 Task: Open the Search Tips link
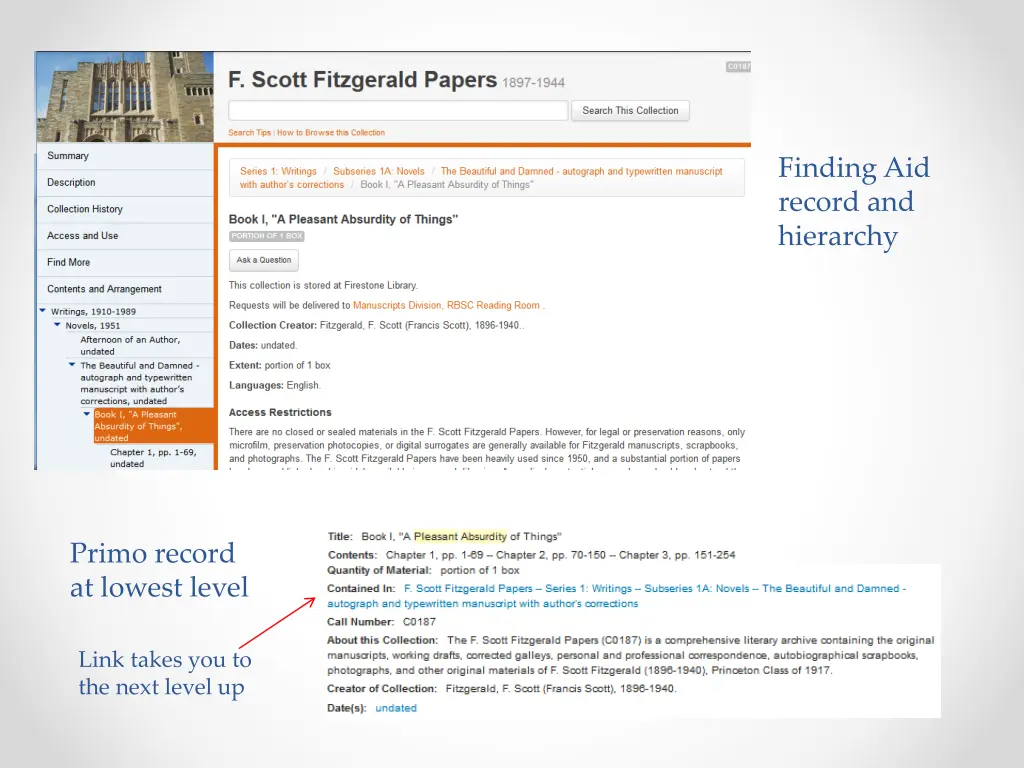coord(249,133)
